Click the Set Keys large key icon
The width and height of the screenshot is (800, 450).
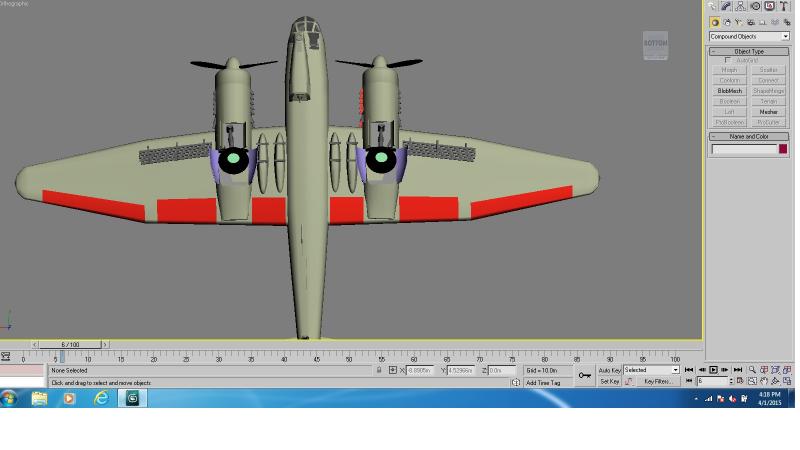(585, 376)
